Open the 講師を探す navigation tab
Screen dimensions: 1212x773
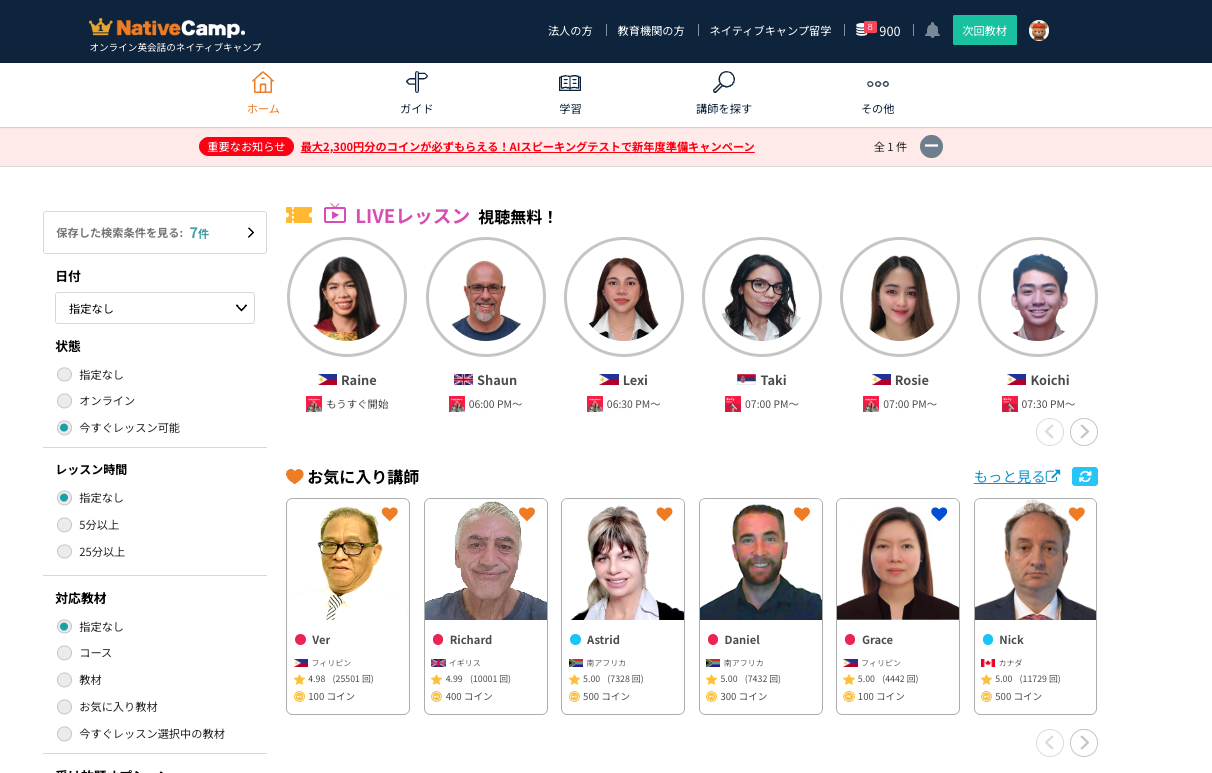(724, 93)
